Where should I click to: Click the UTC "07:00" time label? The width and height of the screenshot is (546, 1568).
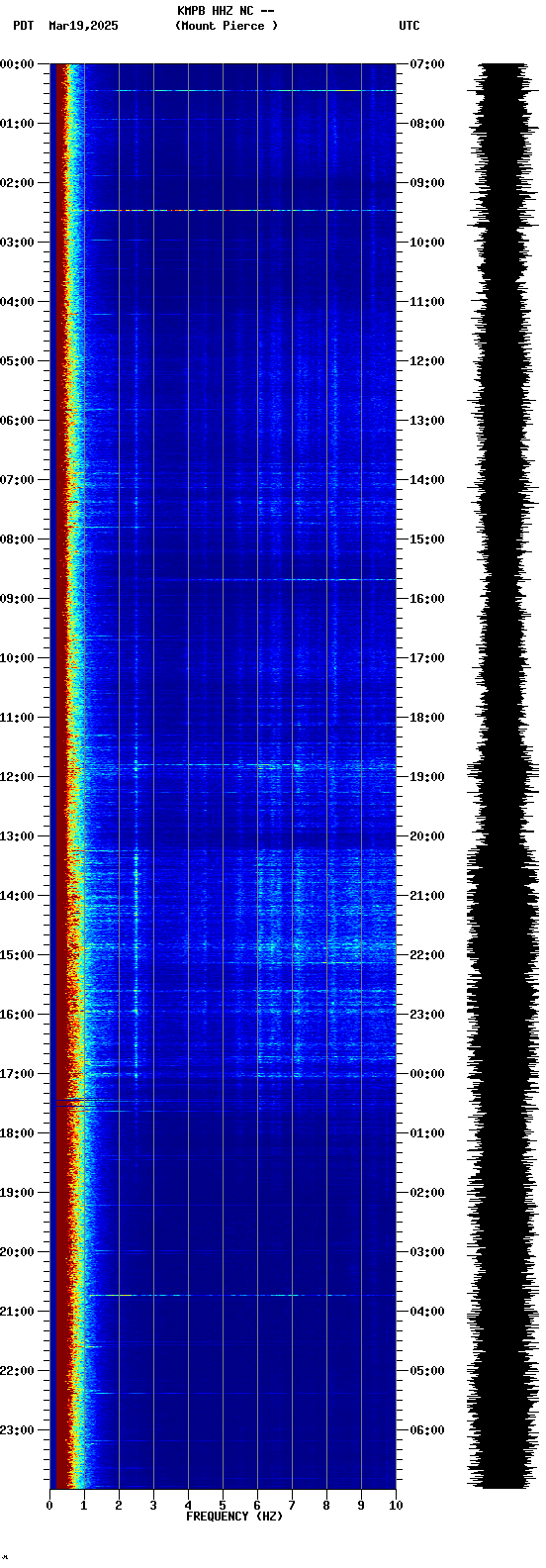click(427, 64)
